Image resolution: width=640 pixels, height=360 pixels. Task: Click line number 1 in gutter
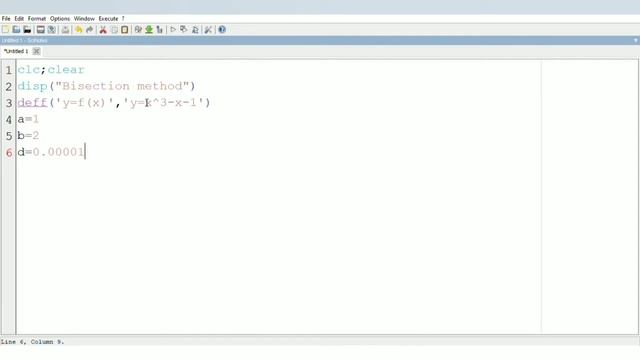(9, 70)
